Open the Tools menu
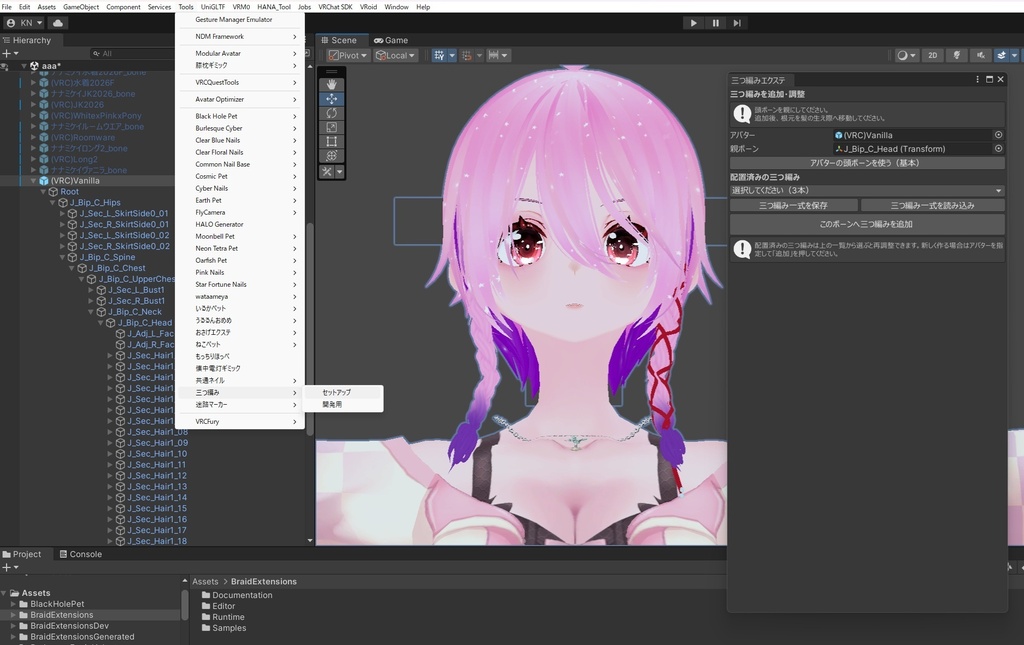1024x645 pixels. coord(185,7)
